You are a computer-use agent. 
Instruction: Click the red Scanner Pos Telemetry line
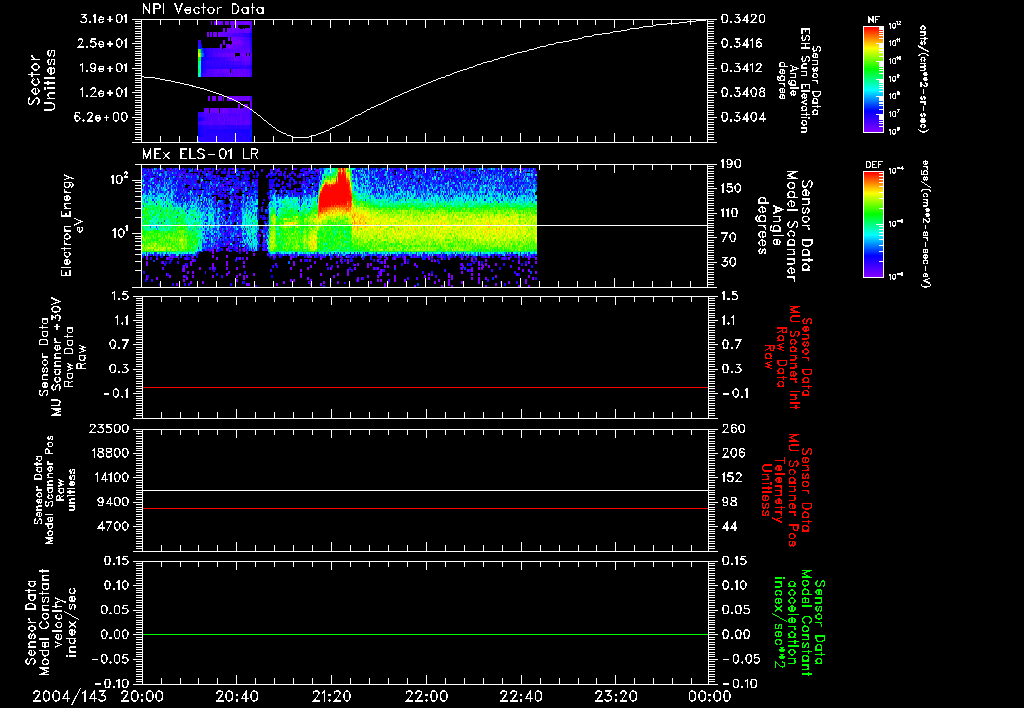point(424,508)
